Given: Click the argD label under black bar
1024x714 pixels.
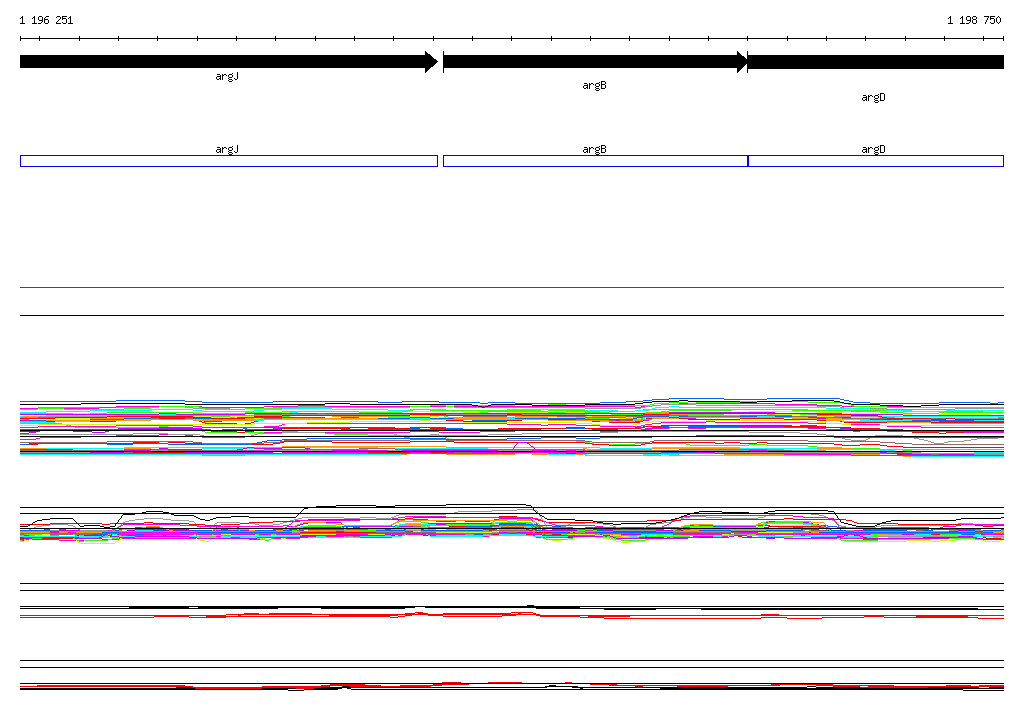Looking at the screenshot, I should coord(873,97).
